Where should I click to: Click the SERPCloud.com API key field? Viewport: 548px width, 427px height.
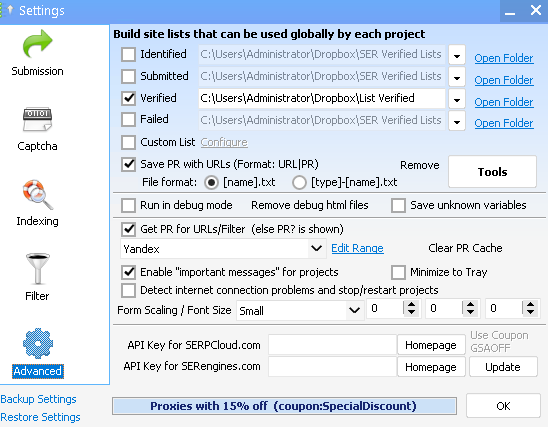(x=332, y=345)
